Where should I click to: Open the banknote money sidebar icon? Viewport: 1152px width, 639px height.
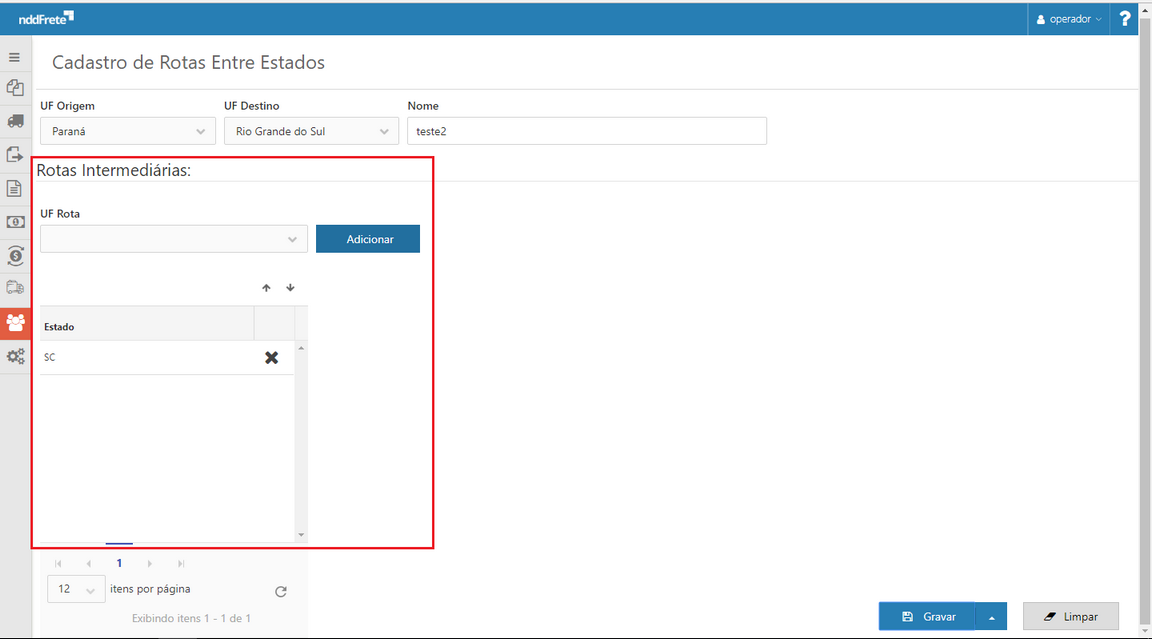click(x=15, y=222)
